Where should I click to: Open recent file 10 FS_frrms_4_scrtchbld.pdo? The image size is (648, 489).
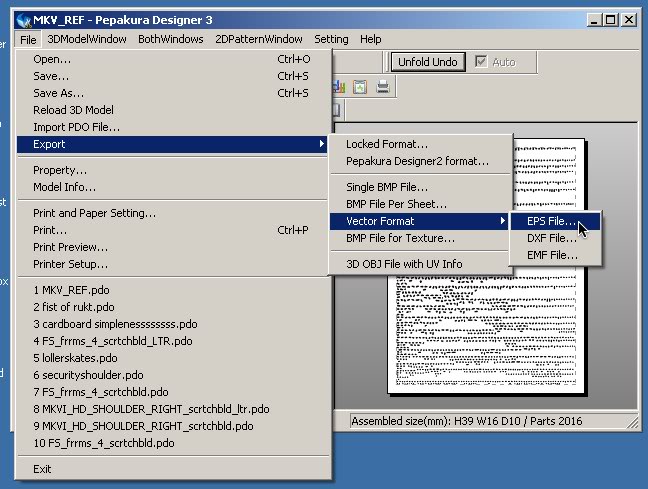(x=172, y=443)
